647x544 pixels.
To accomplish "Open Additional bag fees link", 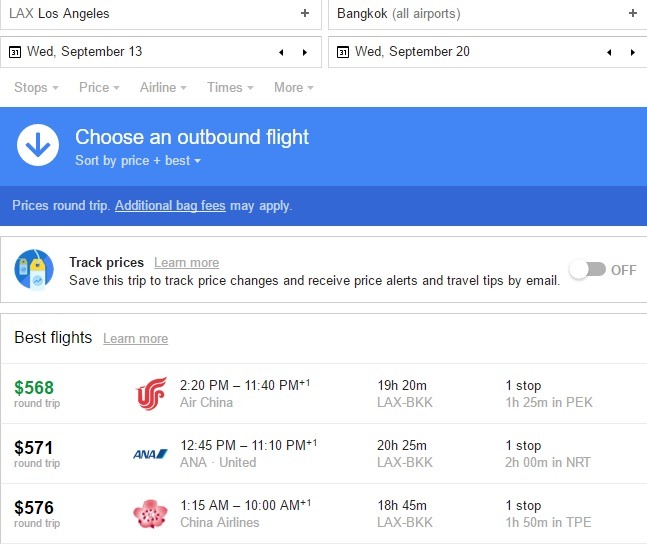I will click(170, 206).
